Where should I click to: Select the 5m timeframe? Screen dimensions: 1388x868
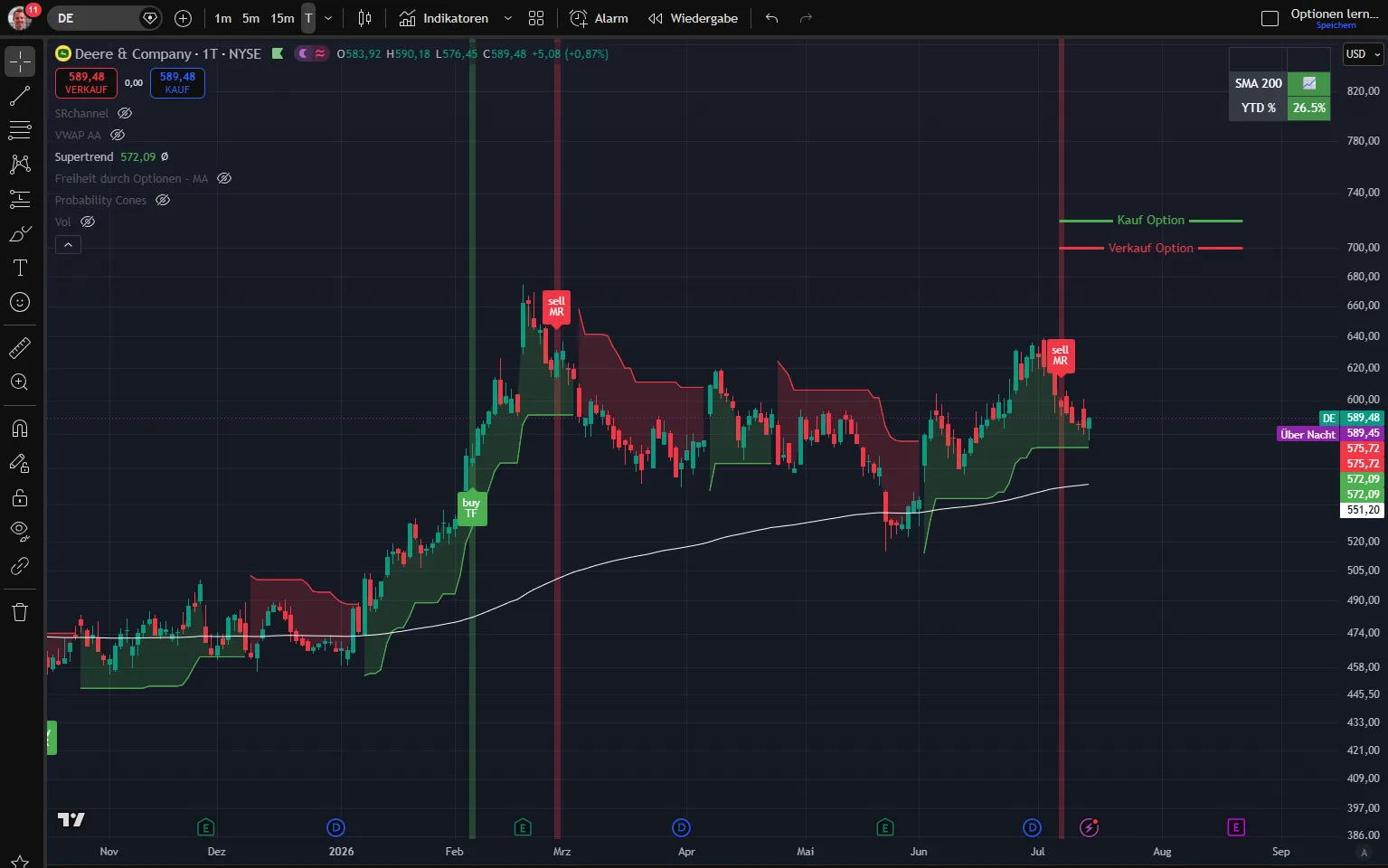tap(251, 18)
